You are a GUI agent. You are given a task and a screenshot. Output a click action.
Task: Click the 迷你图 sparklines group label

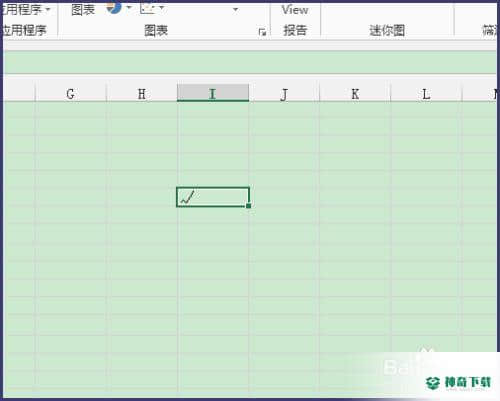coord(387,30)
